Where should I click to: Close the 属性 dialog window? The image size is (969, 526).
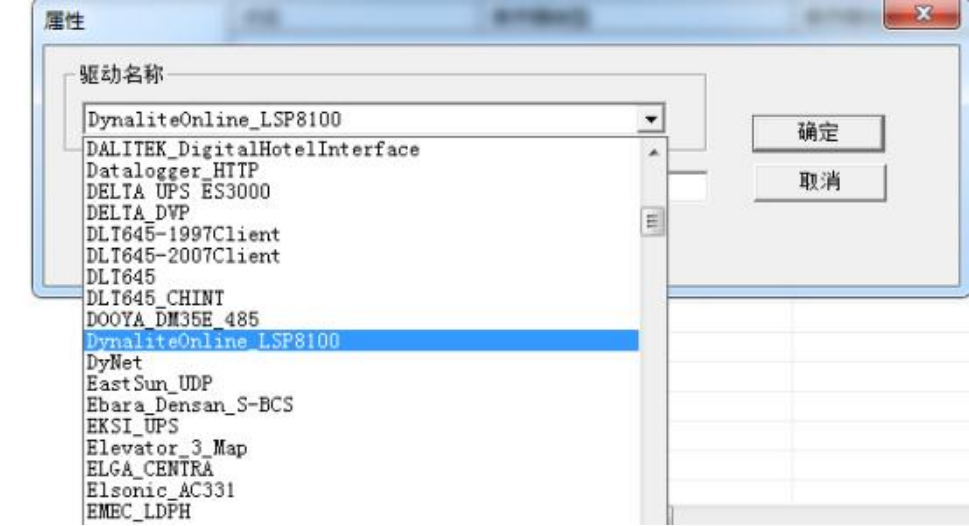coord(923,14)
